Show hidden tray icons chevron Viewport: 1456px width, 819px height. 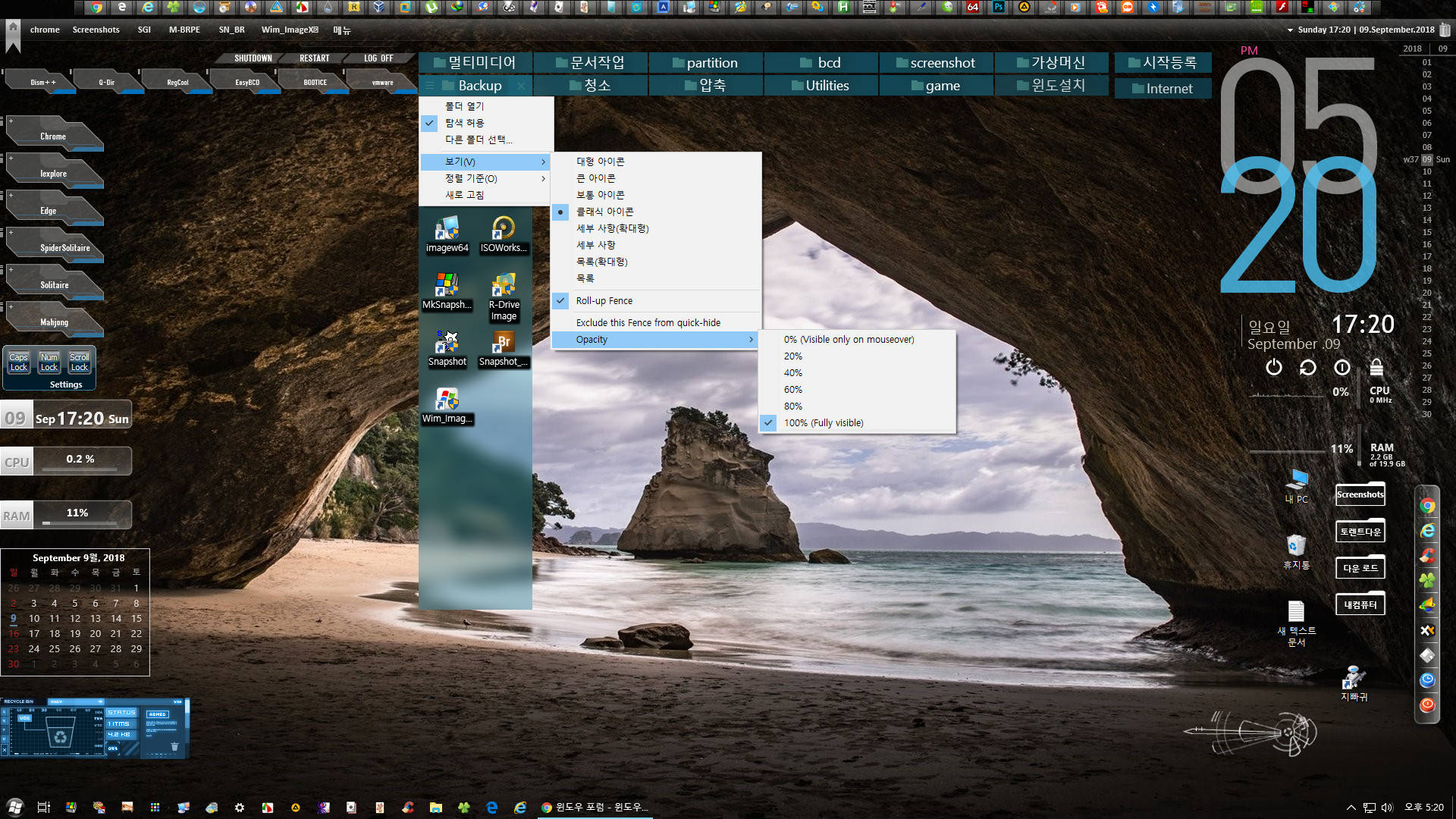1351,808
